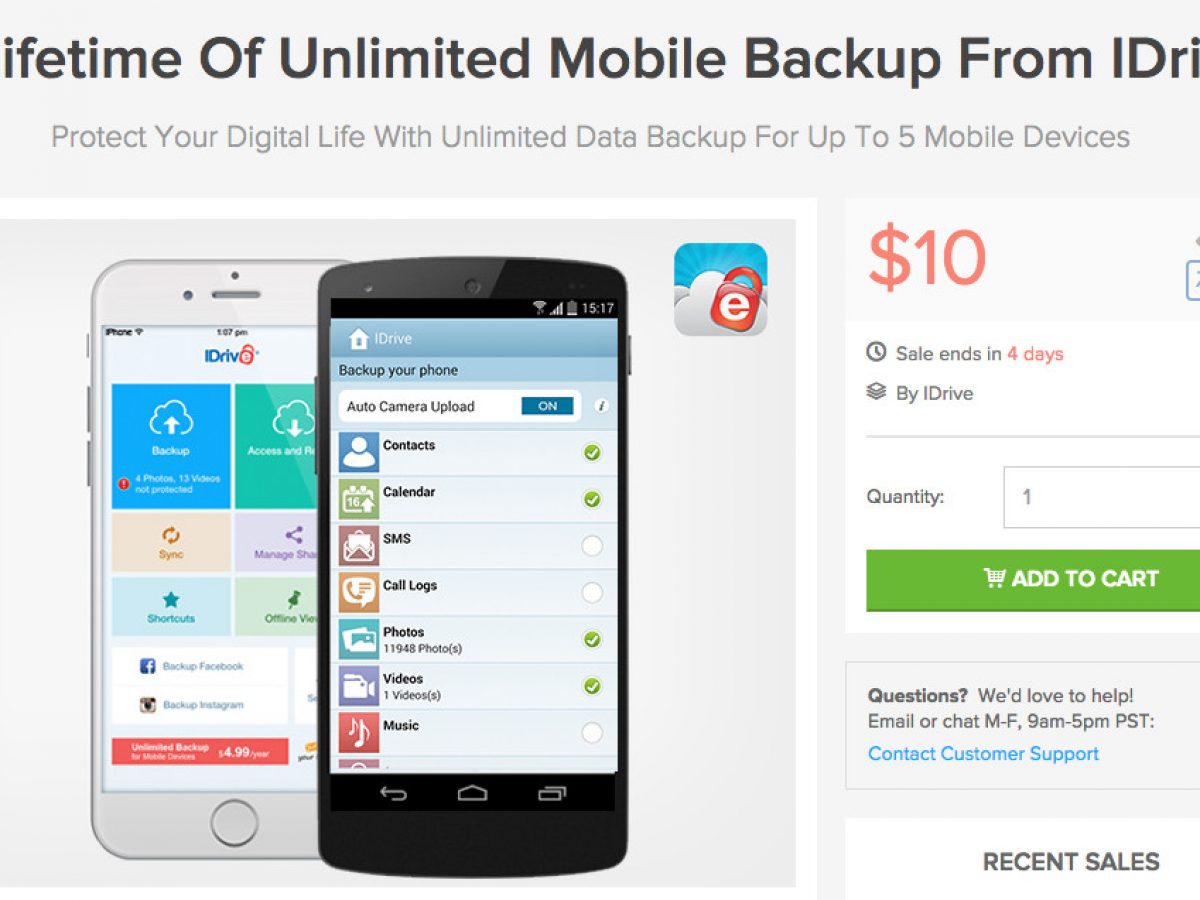Click the info icon beside Auto Camera Upload
This screenshot has height=900, width=1200.
(601, 406)
